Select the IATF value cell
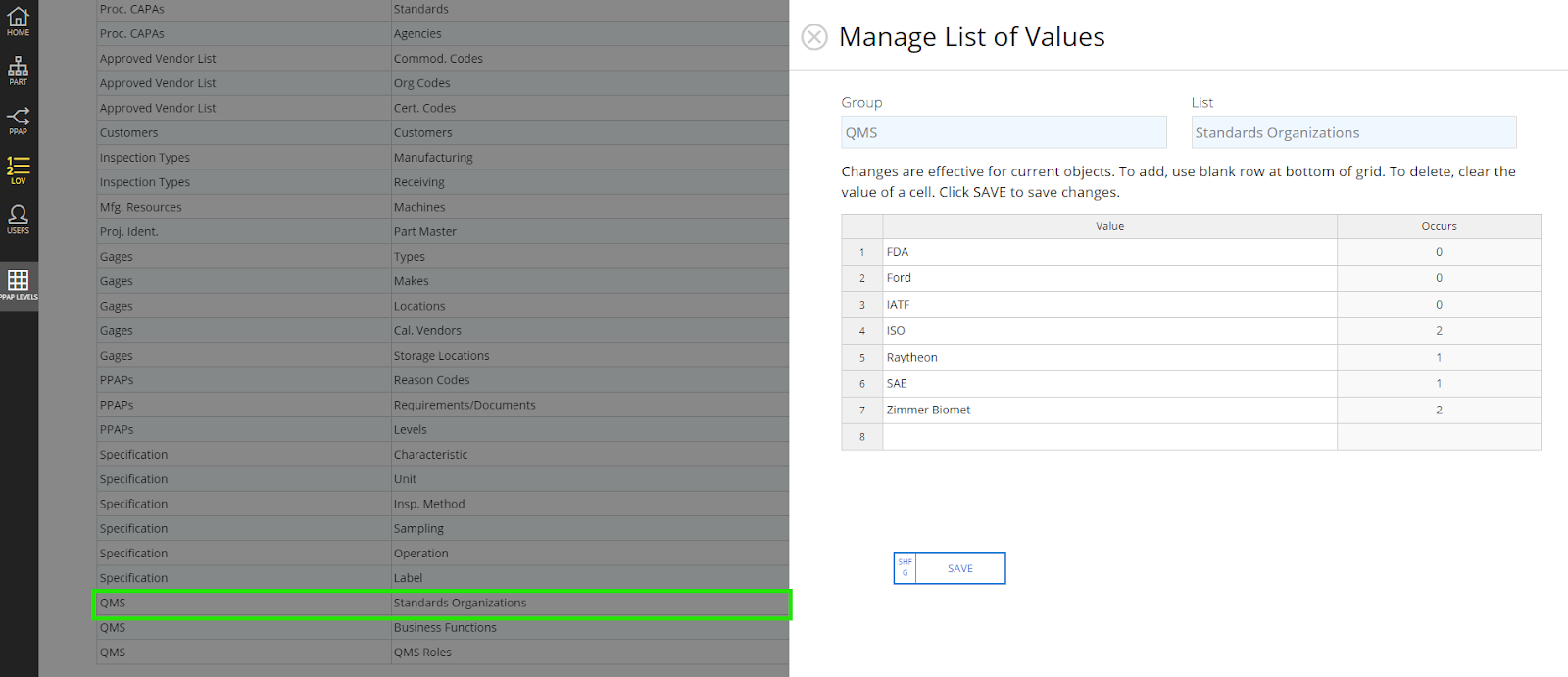The image size is (1568, 677). pyautogui.click(x=1109, y=305)
